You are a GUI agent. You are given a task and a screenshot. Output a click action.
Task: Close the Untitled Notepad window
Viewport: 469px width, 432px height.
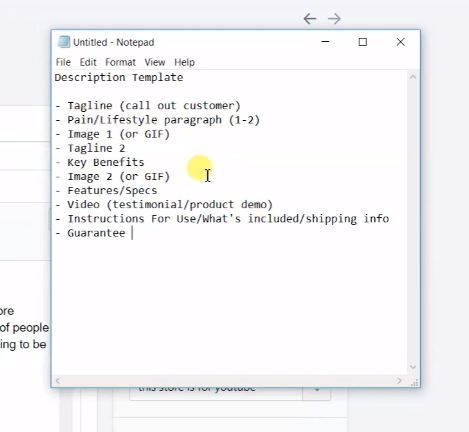coord(401,42)
